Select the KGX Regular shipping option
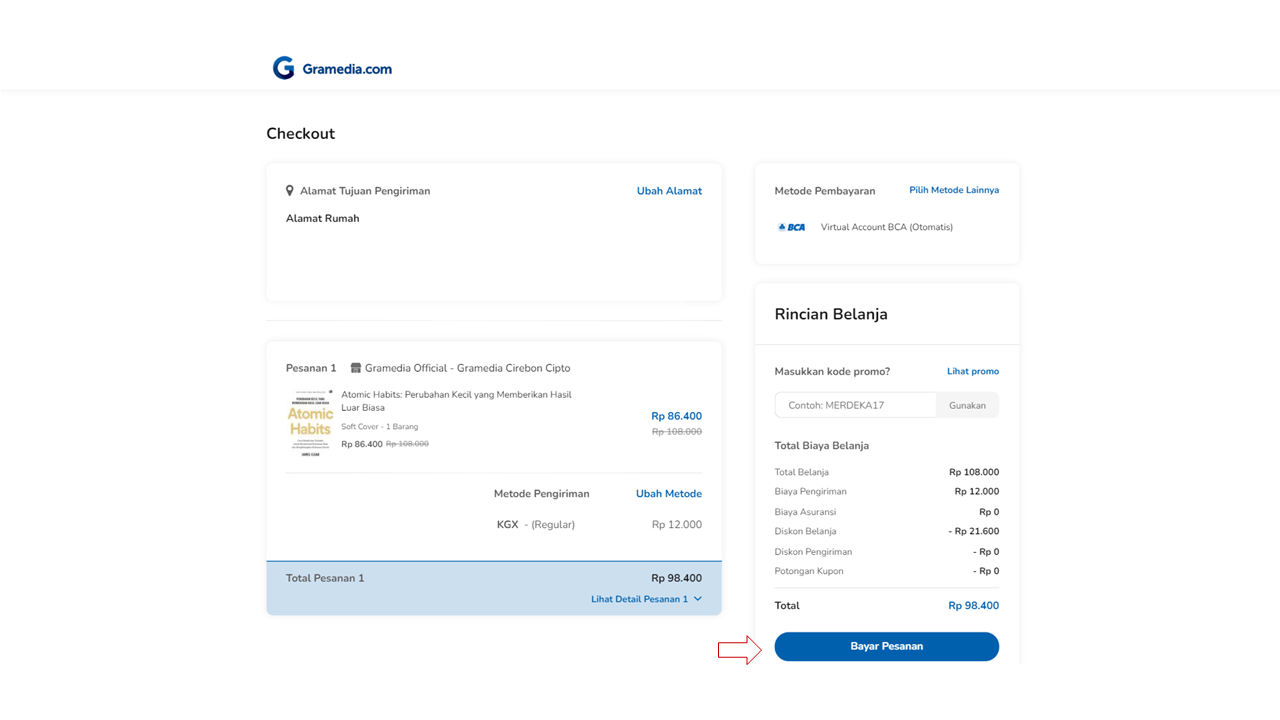The width and height of the screenshot is (1280, 720). pyautogui.click(x=536, y=525)
